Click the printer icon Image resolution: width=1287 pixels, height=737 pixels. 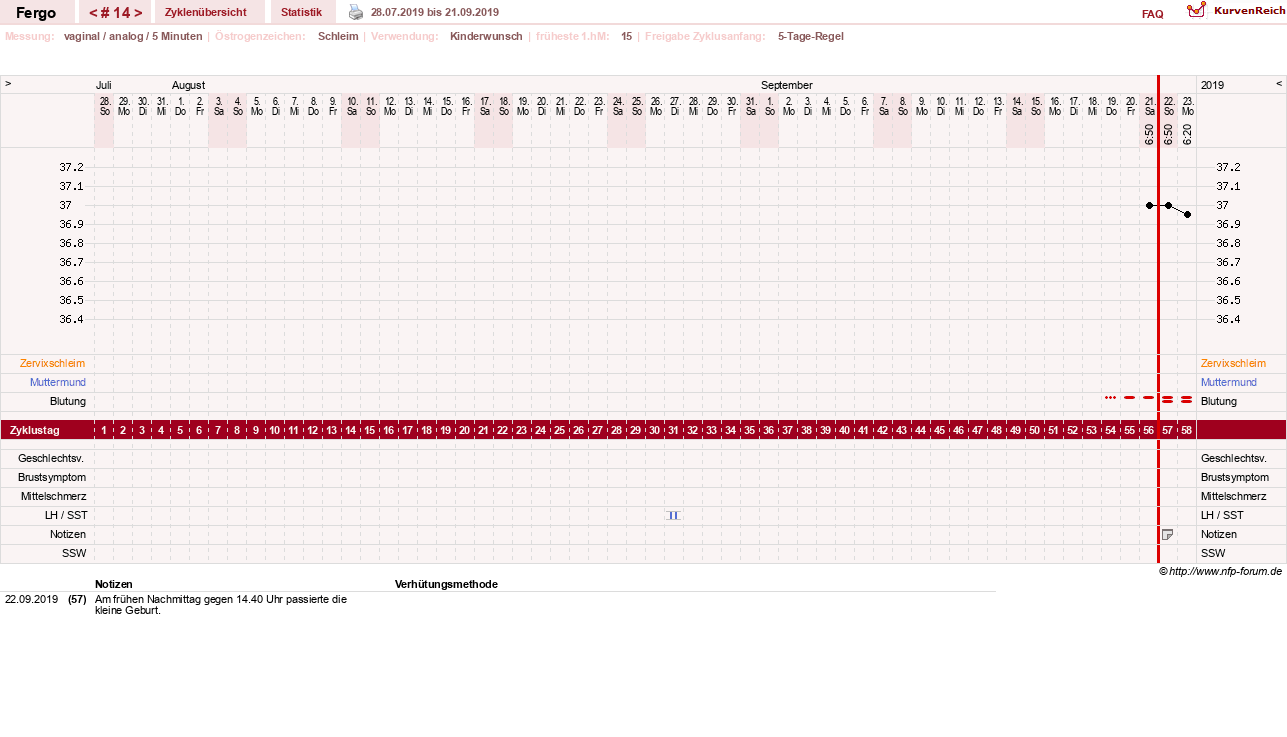[356, 12]
